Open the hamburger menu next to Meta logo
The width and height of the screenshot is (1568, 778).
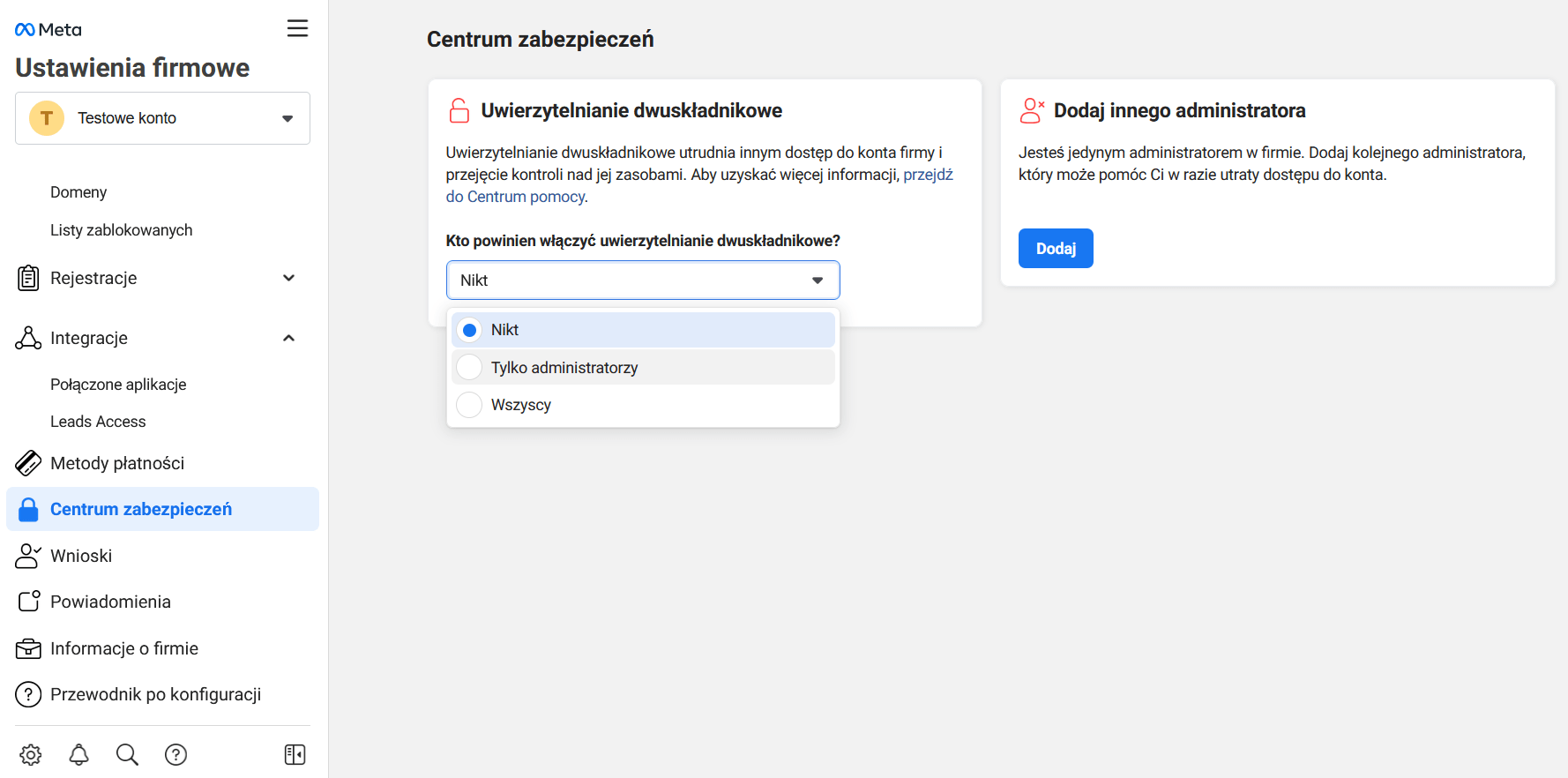[297, 28]
